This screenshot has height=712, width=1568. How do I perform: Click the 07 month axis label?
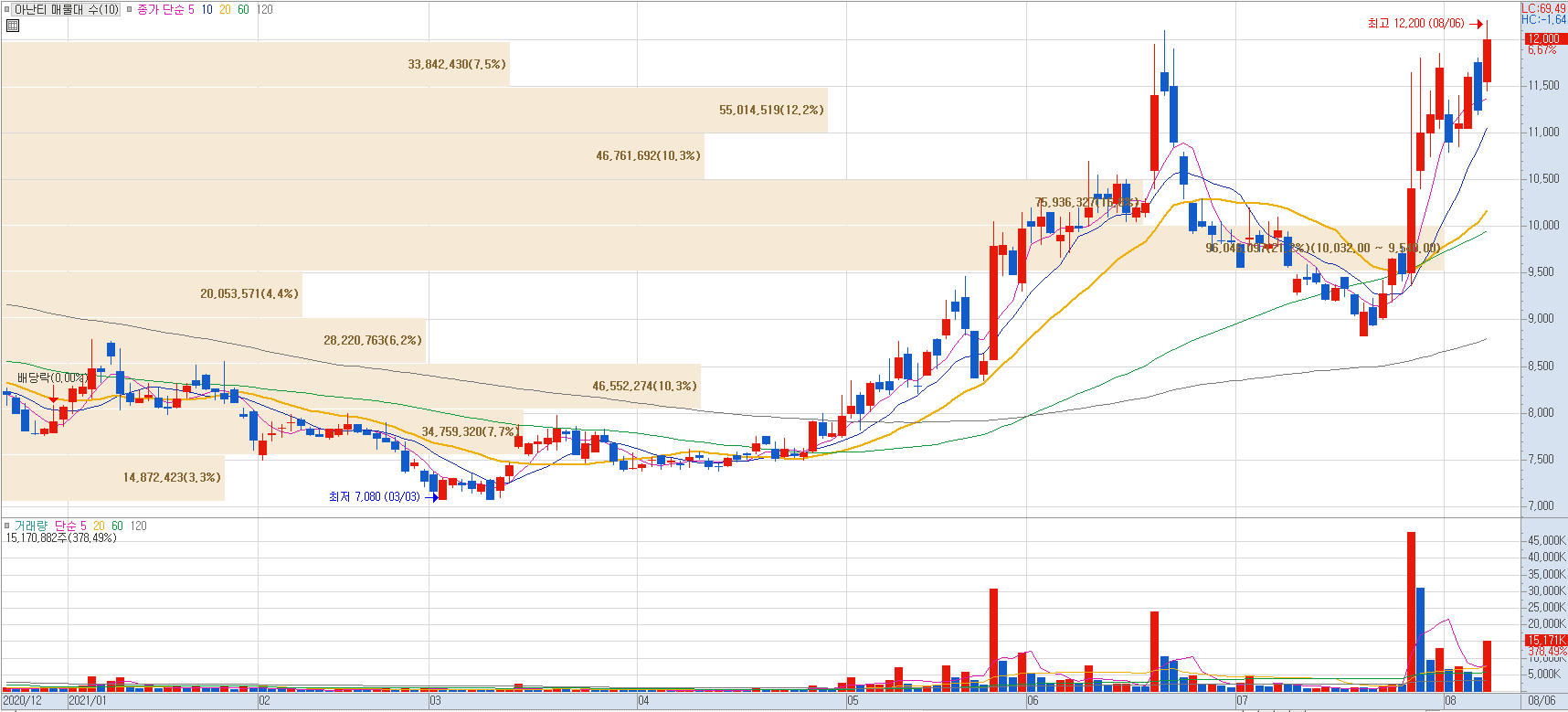[1242, 701]
